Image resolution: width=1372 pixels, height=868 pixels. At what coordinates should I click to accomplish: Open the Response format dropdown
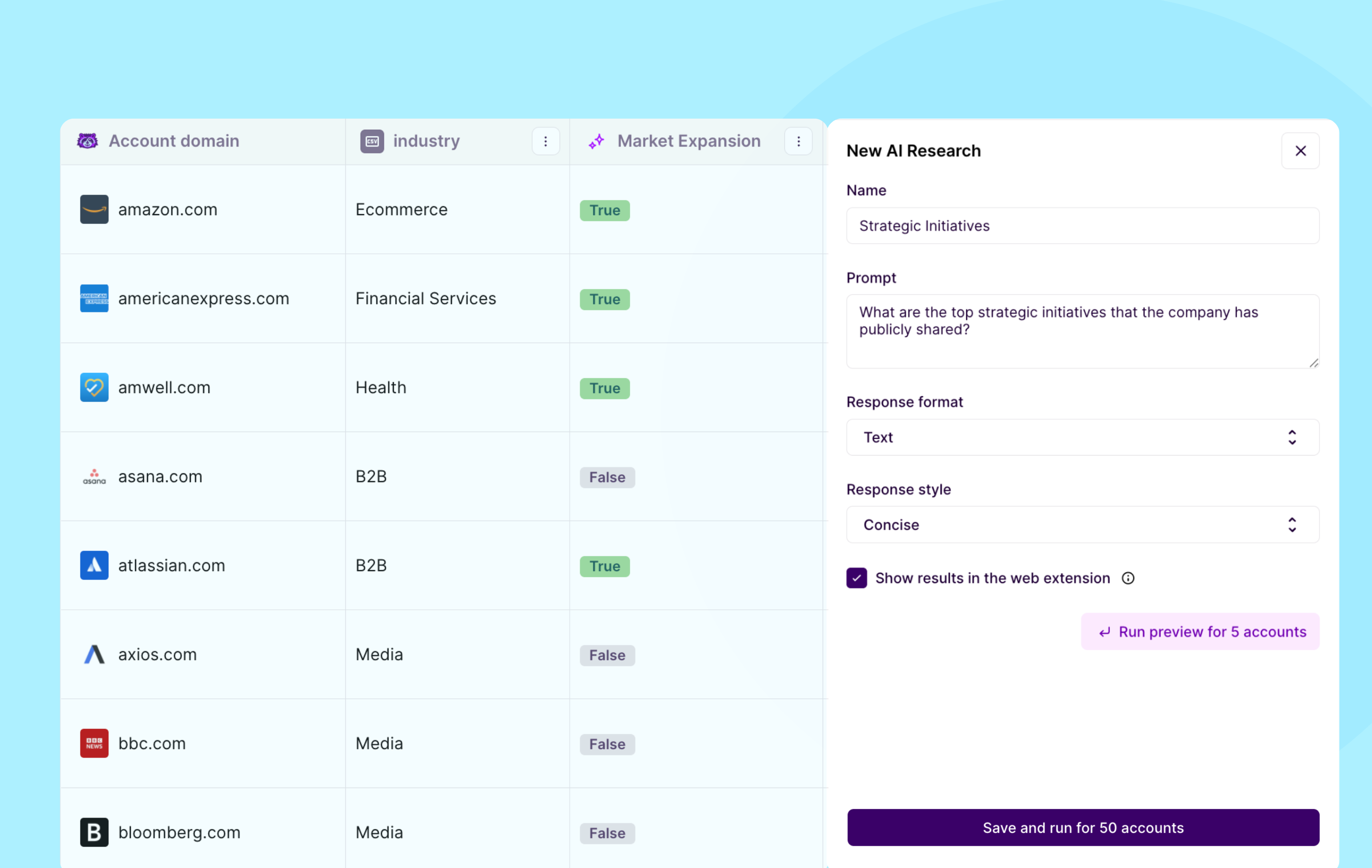click(x=1083, y=437)
